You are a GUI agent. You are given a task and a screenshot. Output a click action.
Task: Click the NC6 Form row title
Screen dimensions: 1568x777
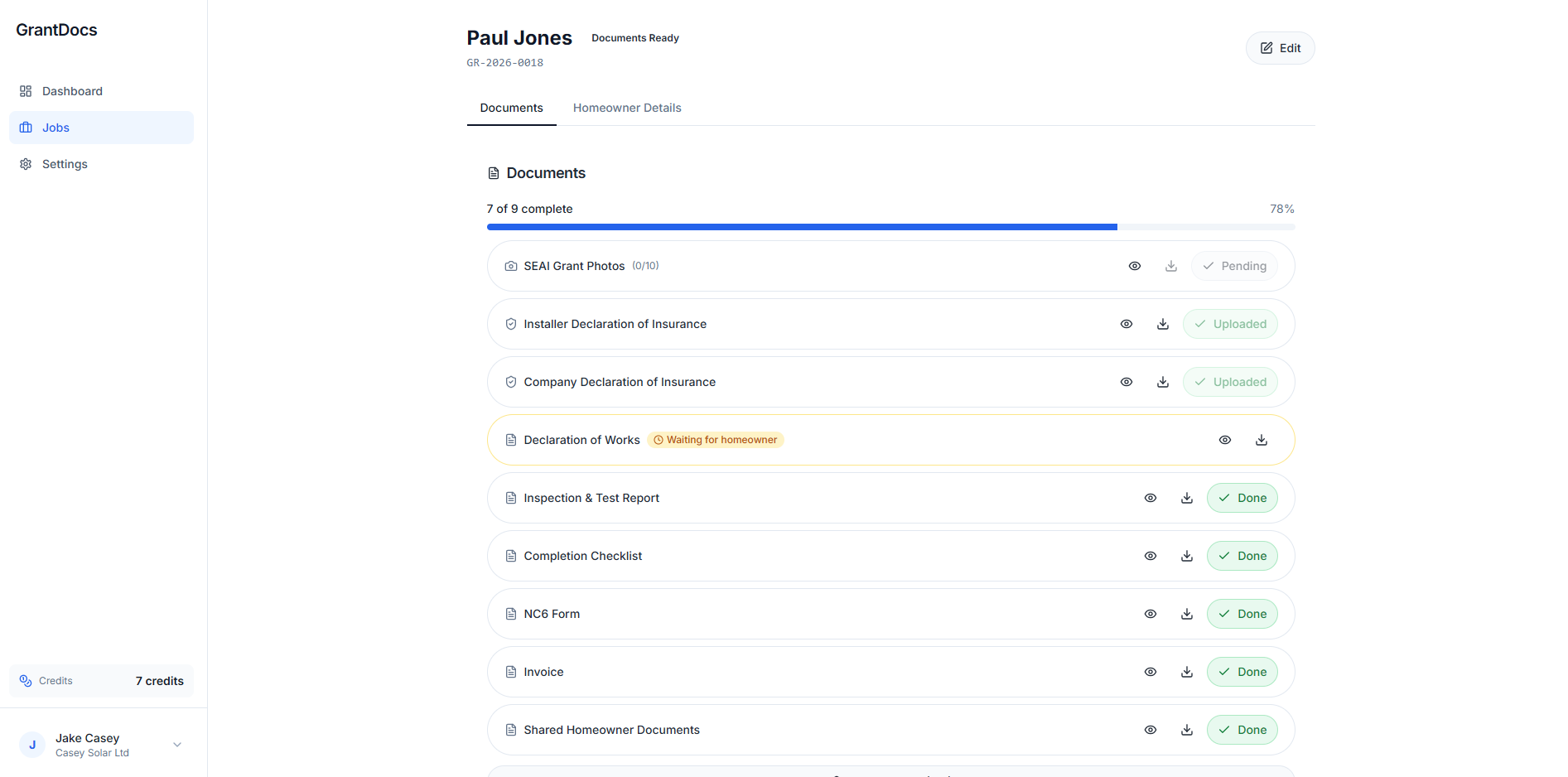(x=552, y=614)
